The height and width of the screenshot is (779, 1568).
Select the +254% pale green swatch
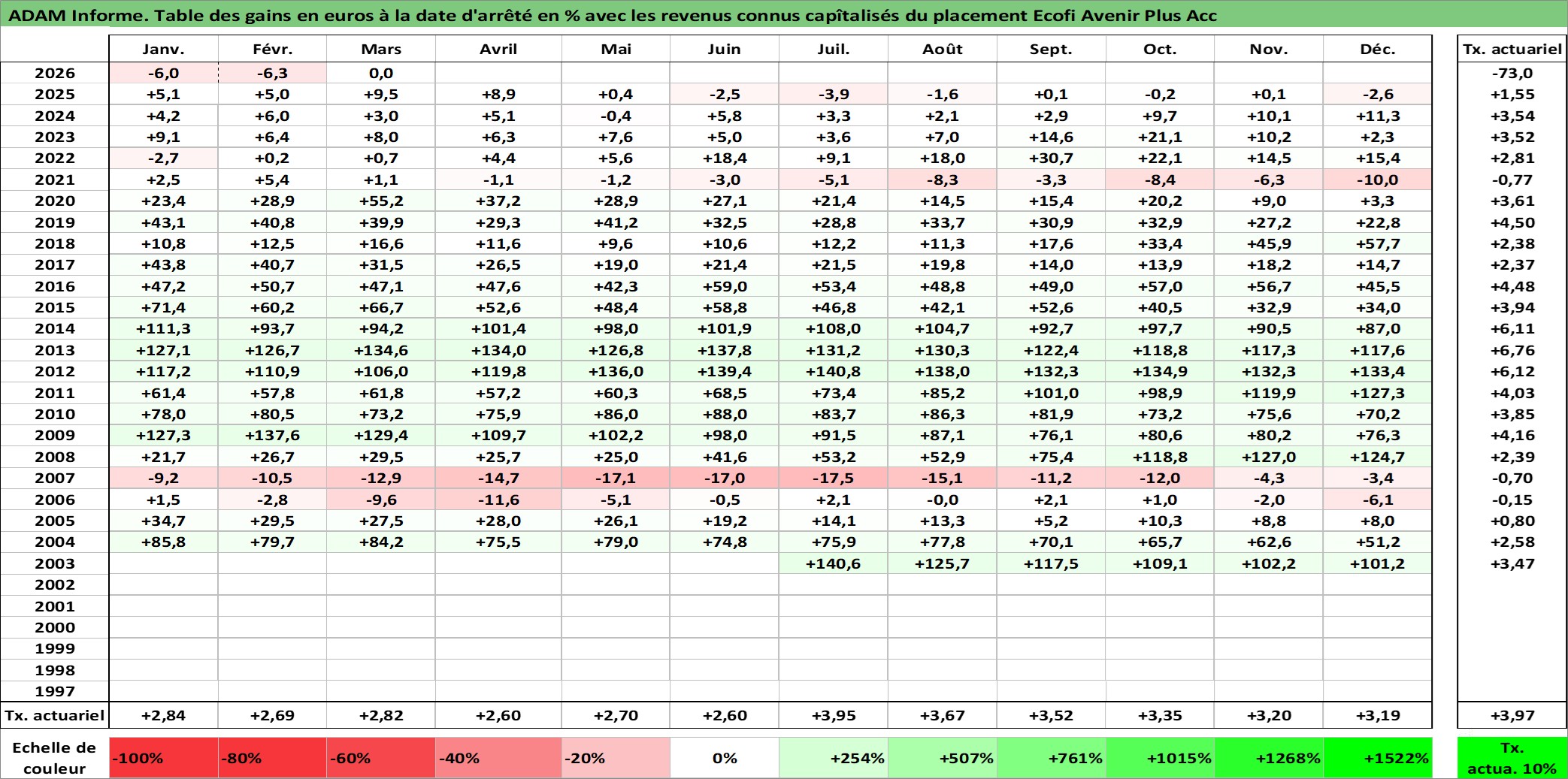[834, 757]
